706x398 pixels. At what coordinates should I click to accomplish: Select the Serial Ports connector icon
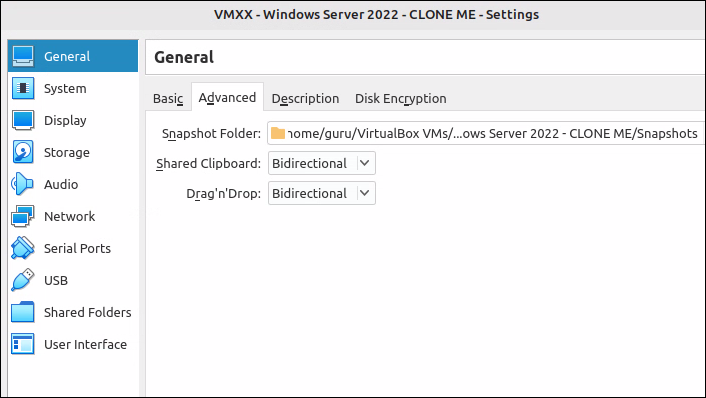pos(23,248)
